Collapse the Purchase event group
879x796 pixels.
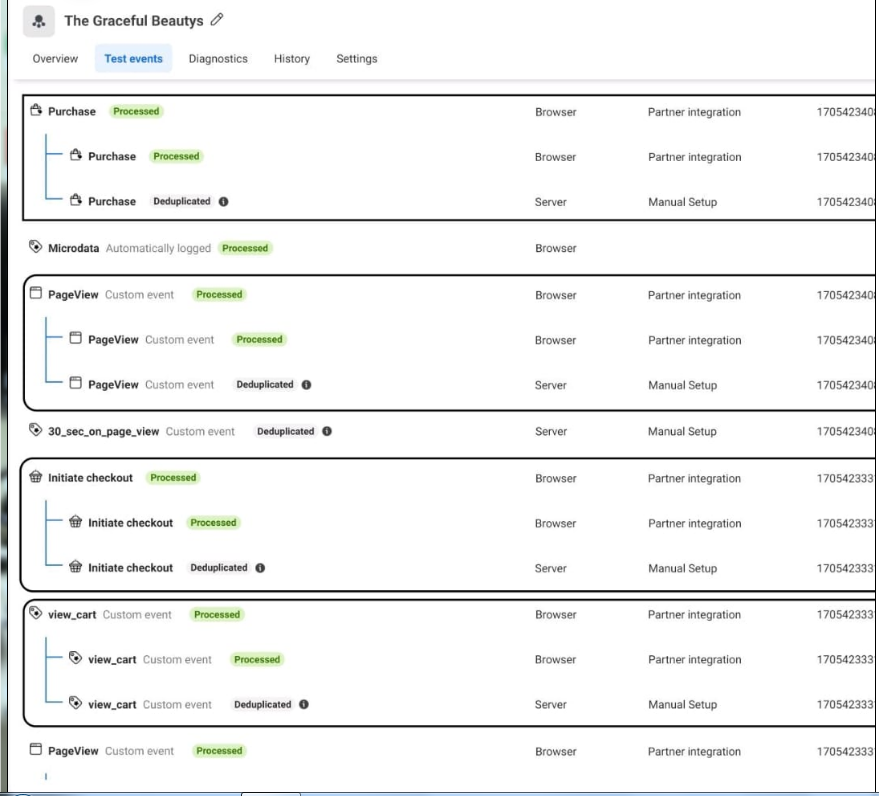point(70,111)
